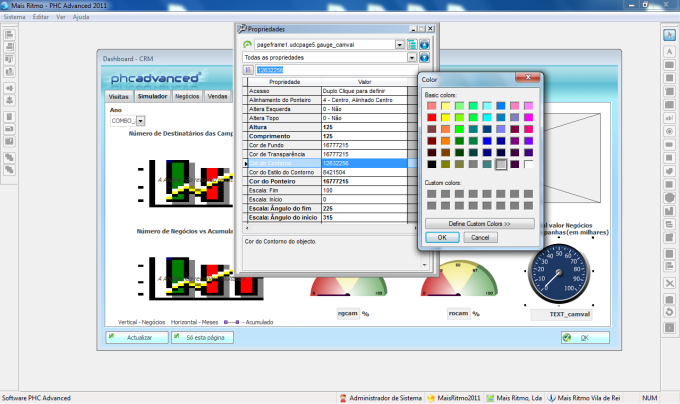
Task: Click the Center Vertically layout icon
Action: pos(9,100)
